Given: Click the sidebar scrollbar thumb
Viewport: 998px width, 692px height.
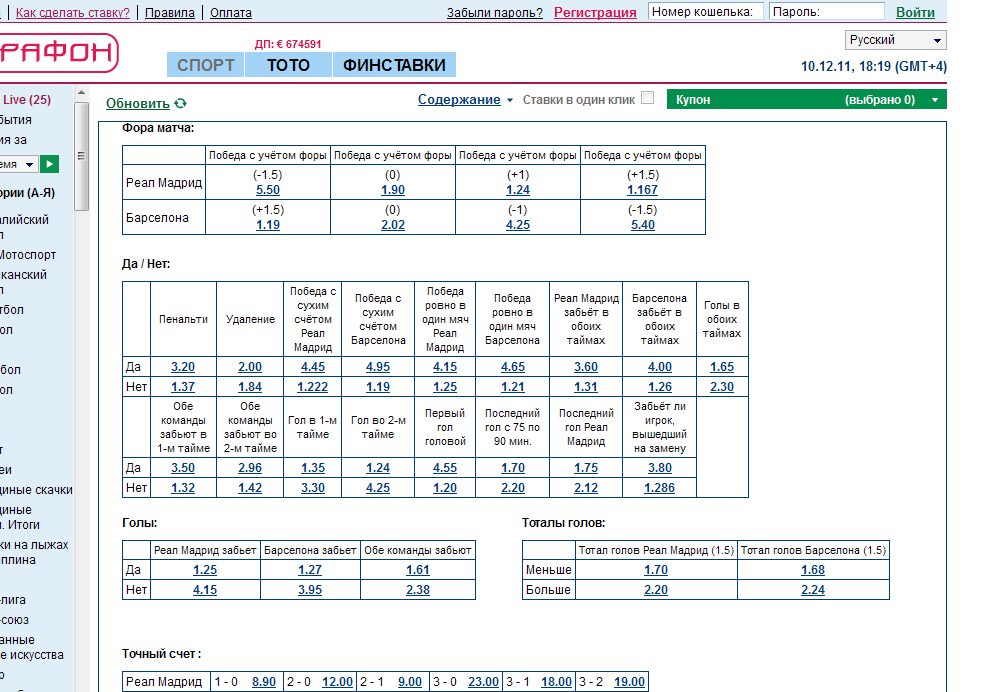Looking at the screenshot, I should point(81,156).
